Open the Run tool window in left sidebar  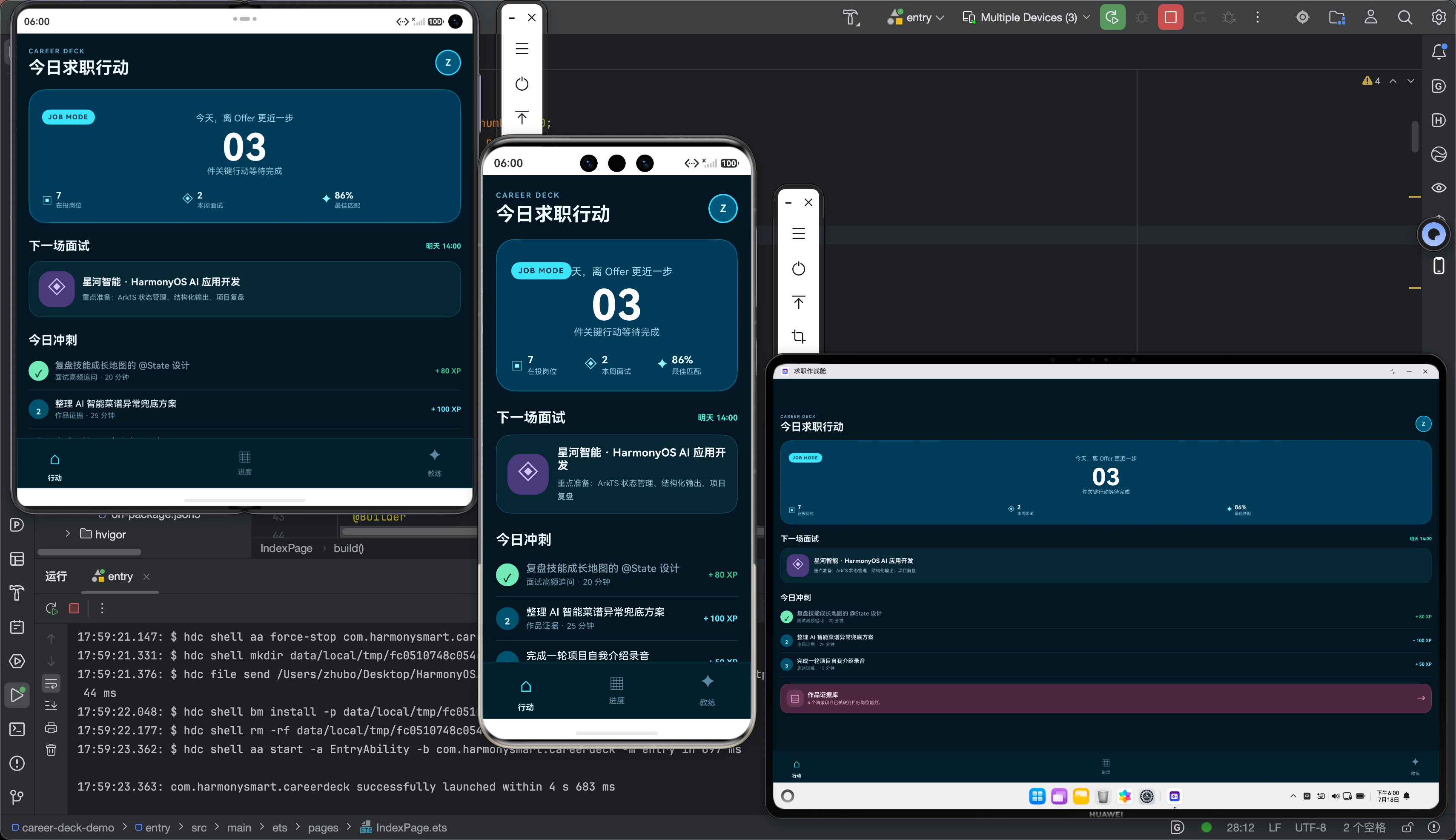pos(17,695)
